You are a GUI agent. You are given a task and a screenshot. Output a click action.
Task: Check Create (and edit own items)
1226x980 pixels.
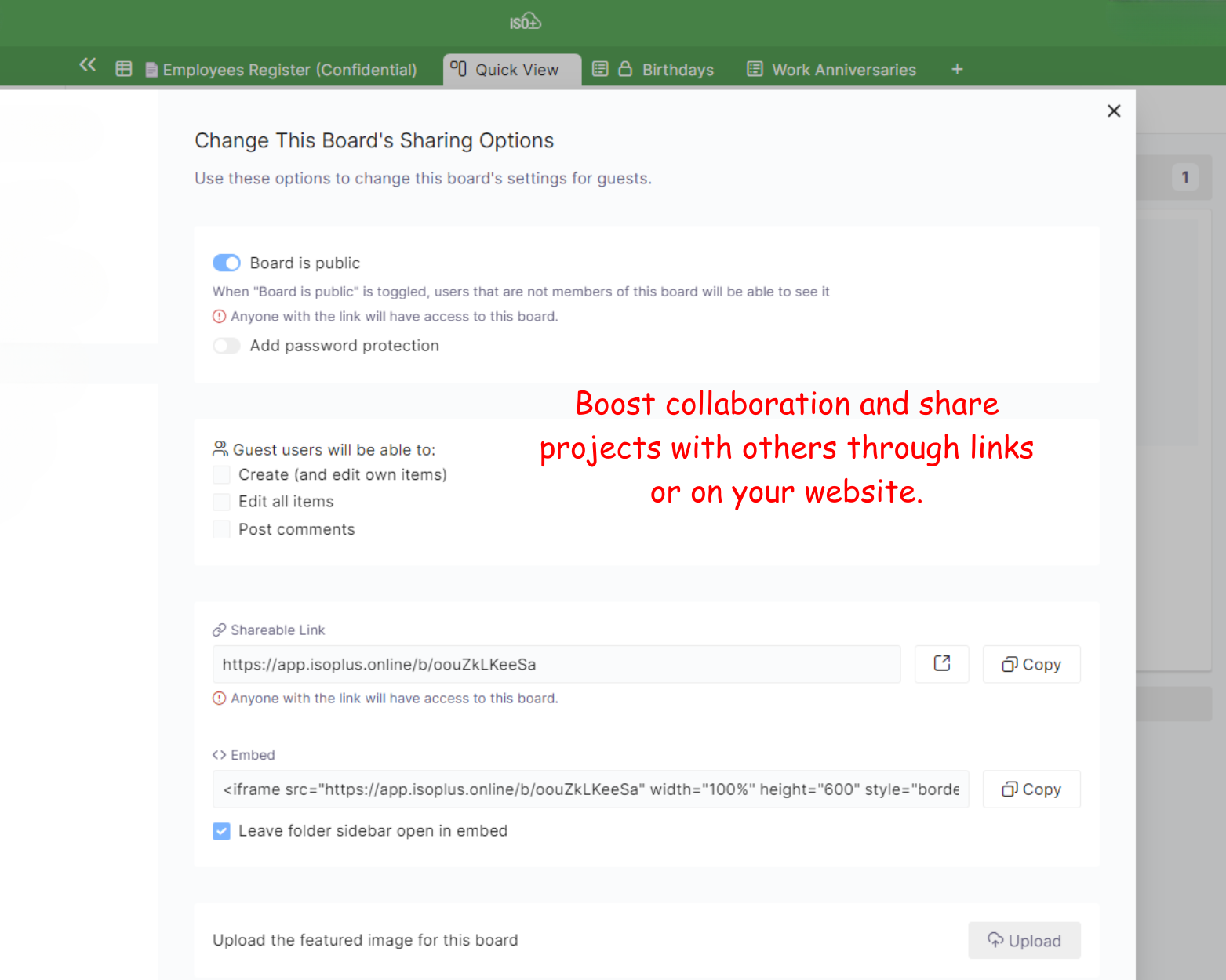point(222,475)
